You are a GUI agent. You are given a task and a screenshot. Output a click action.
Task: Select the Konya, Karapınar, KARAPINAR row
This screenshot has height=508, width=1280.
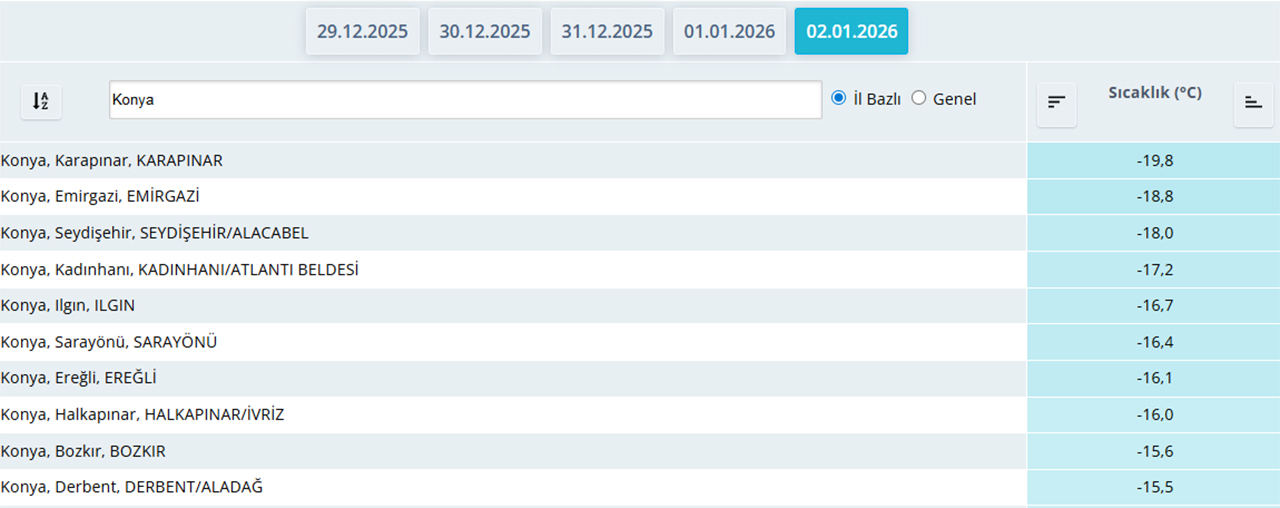[x=112, y=161]
